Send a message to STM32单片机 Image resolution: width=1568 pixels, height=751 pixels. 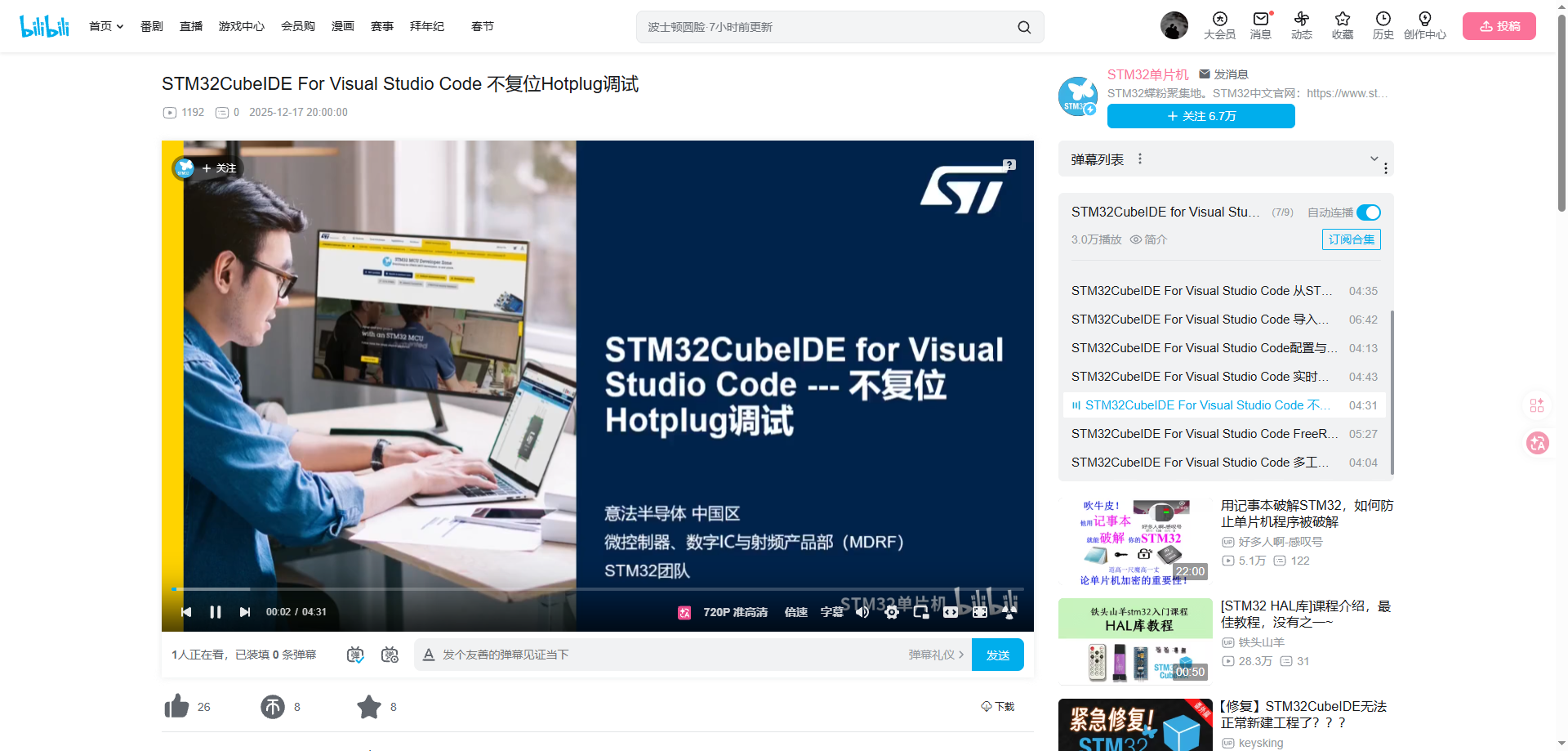pos(1223,74)
